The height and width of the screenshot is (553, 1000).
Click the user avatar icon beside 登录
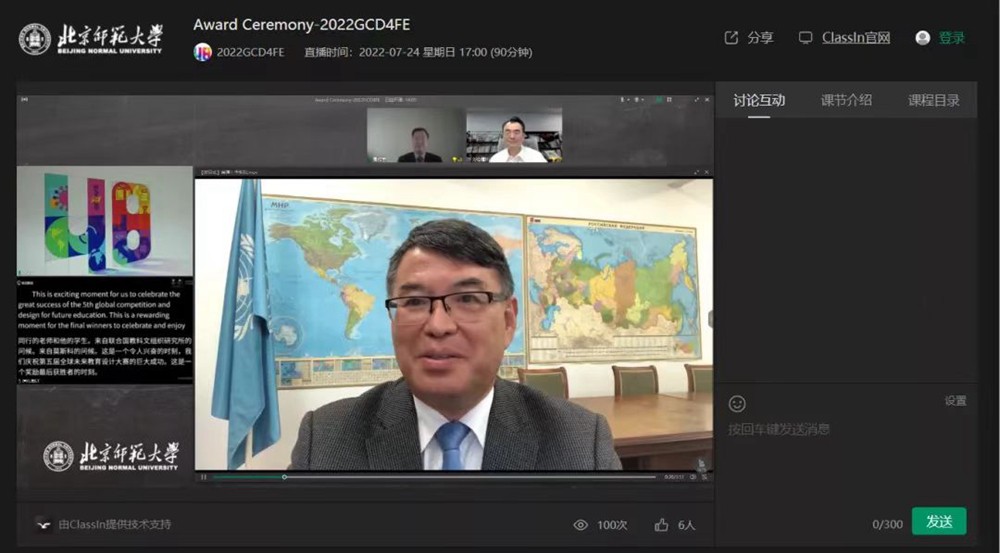(x=922, y=38)
